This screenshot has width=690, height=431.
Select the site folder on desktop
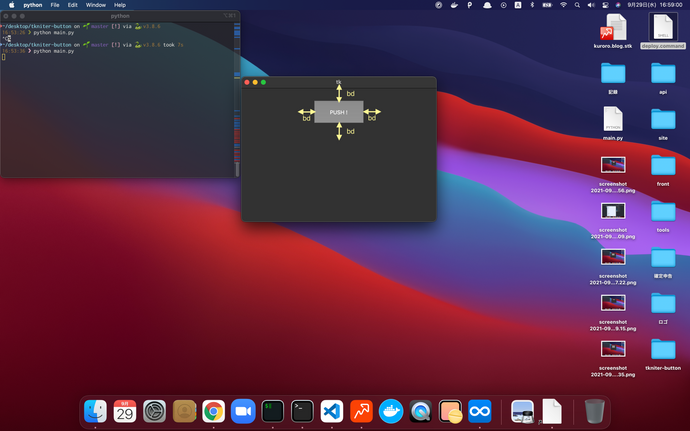pyautogui.click(x=663, y=123)
